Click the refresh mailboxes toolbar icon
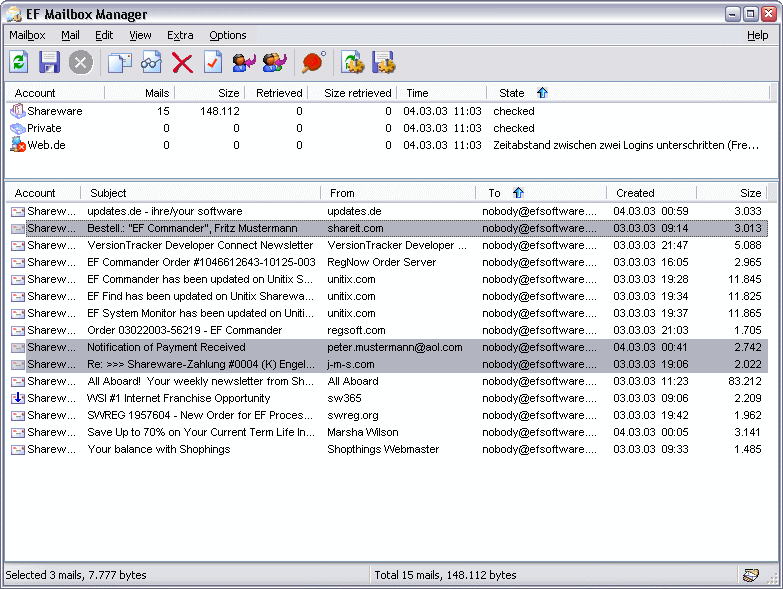 (x=18, y=63)
